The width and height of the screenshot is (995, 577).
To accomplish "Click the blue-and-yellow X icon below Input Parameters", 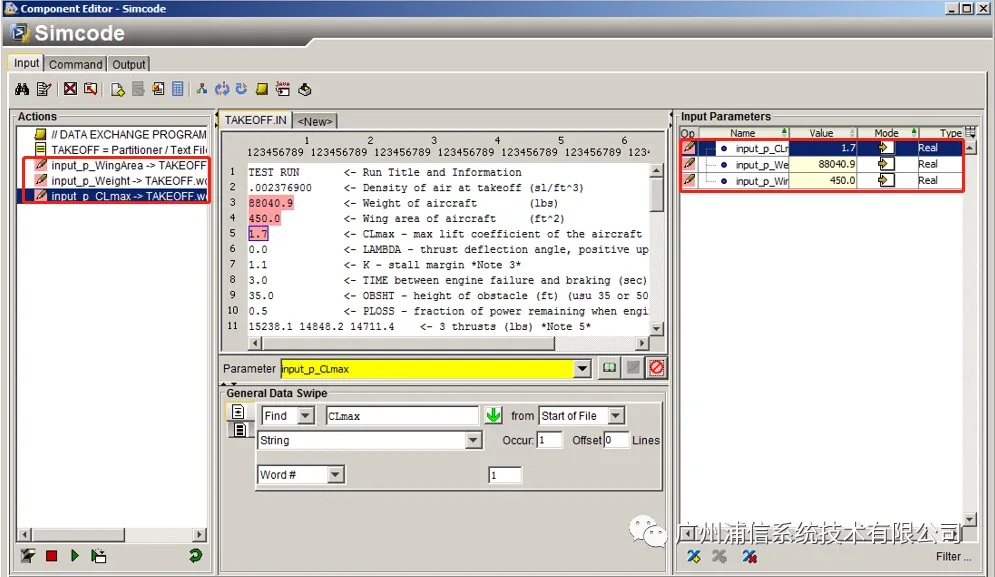I will pos(694,557).
